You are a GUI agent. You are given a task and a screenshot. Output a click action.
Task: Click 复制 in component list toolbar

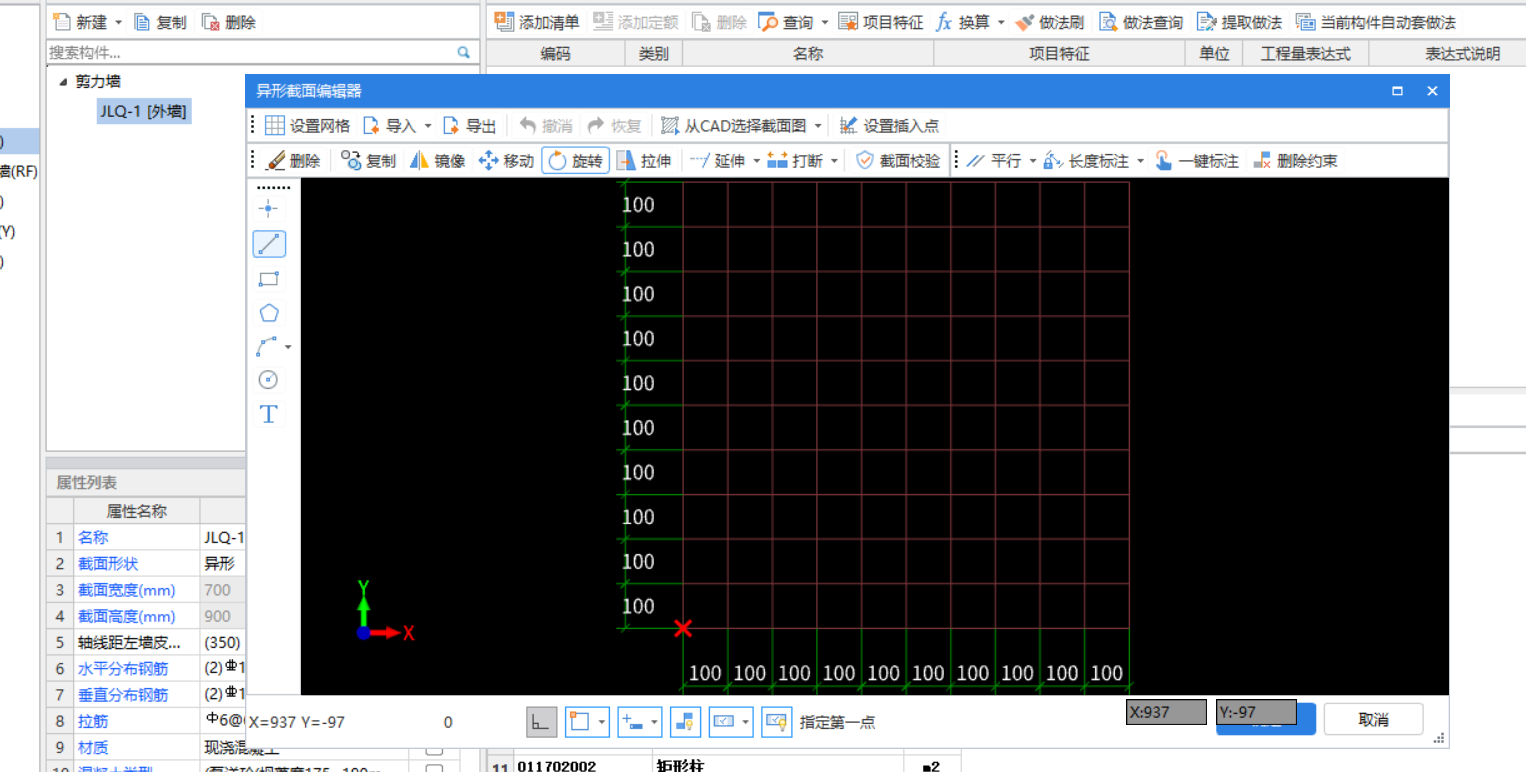(x=160, y=22)
